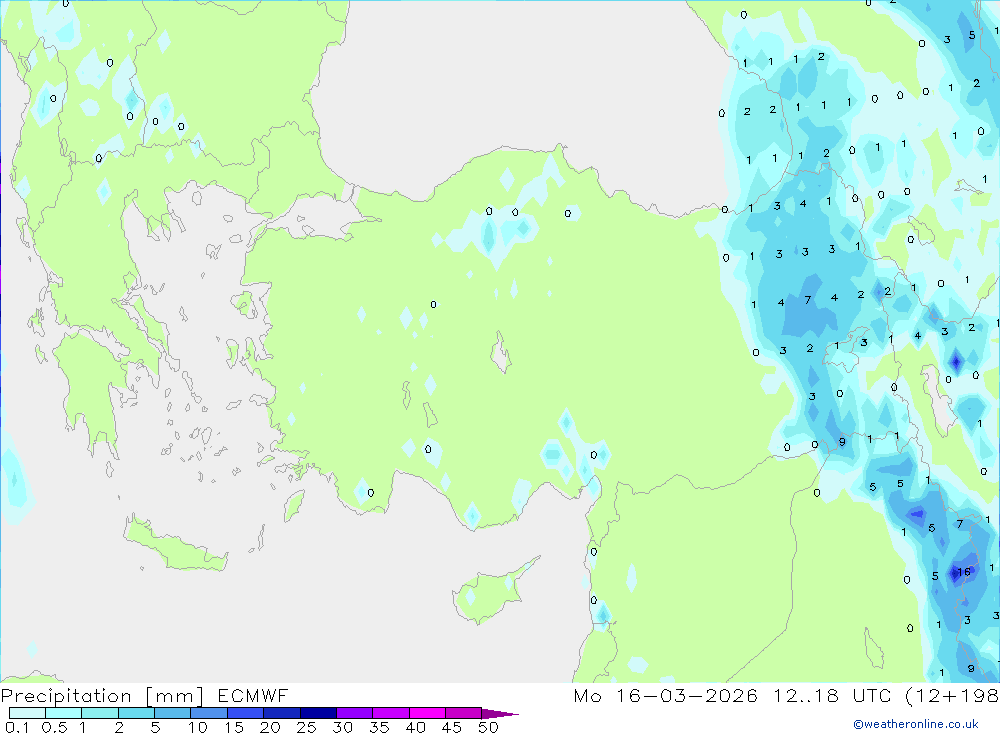Click the 15–20 mm blue legend swatch

pyautogui.click(x=246, y=713)
